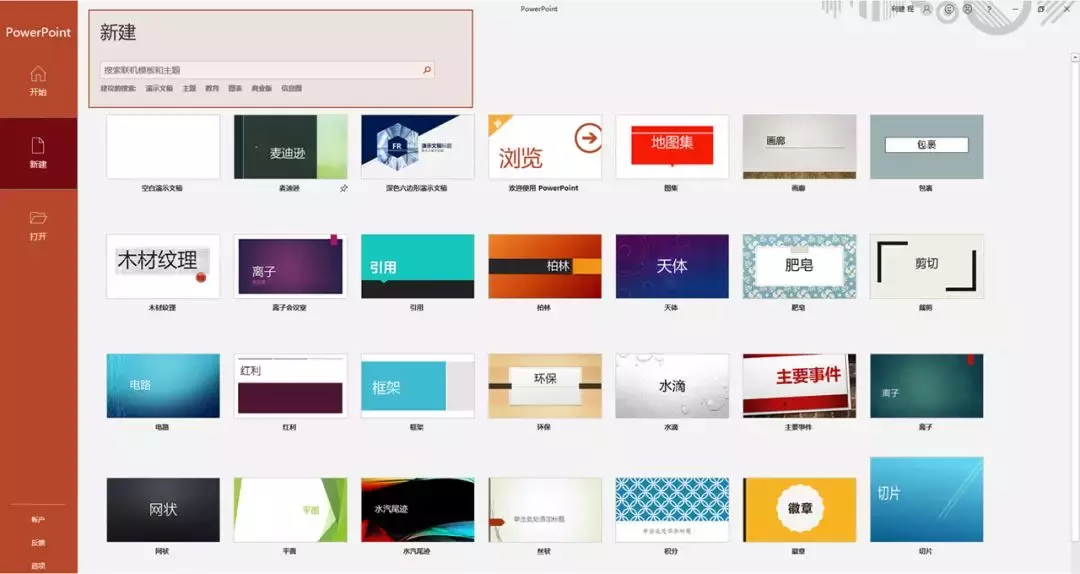Image resolution: width=1080 pixels, height=574 pixels.
Task: Select the 丝状 template thumbnail
Action: click(x=545, y=510)
